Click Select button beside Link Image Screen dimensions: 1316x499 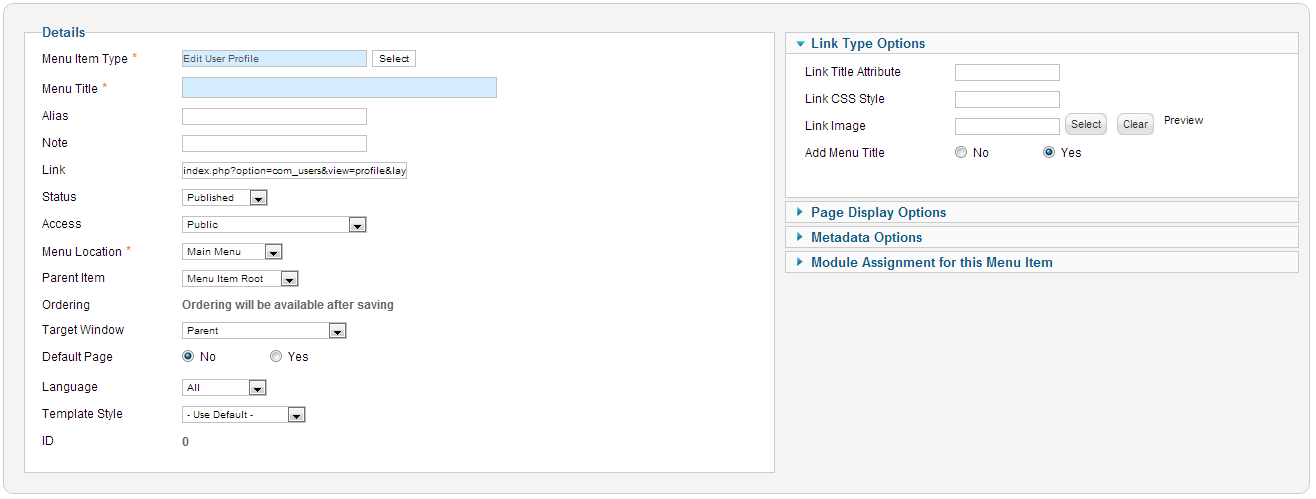pyautogui.click(x=1086, y=125)
